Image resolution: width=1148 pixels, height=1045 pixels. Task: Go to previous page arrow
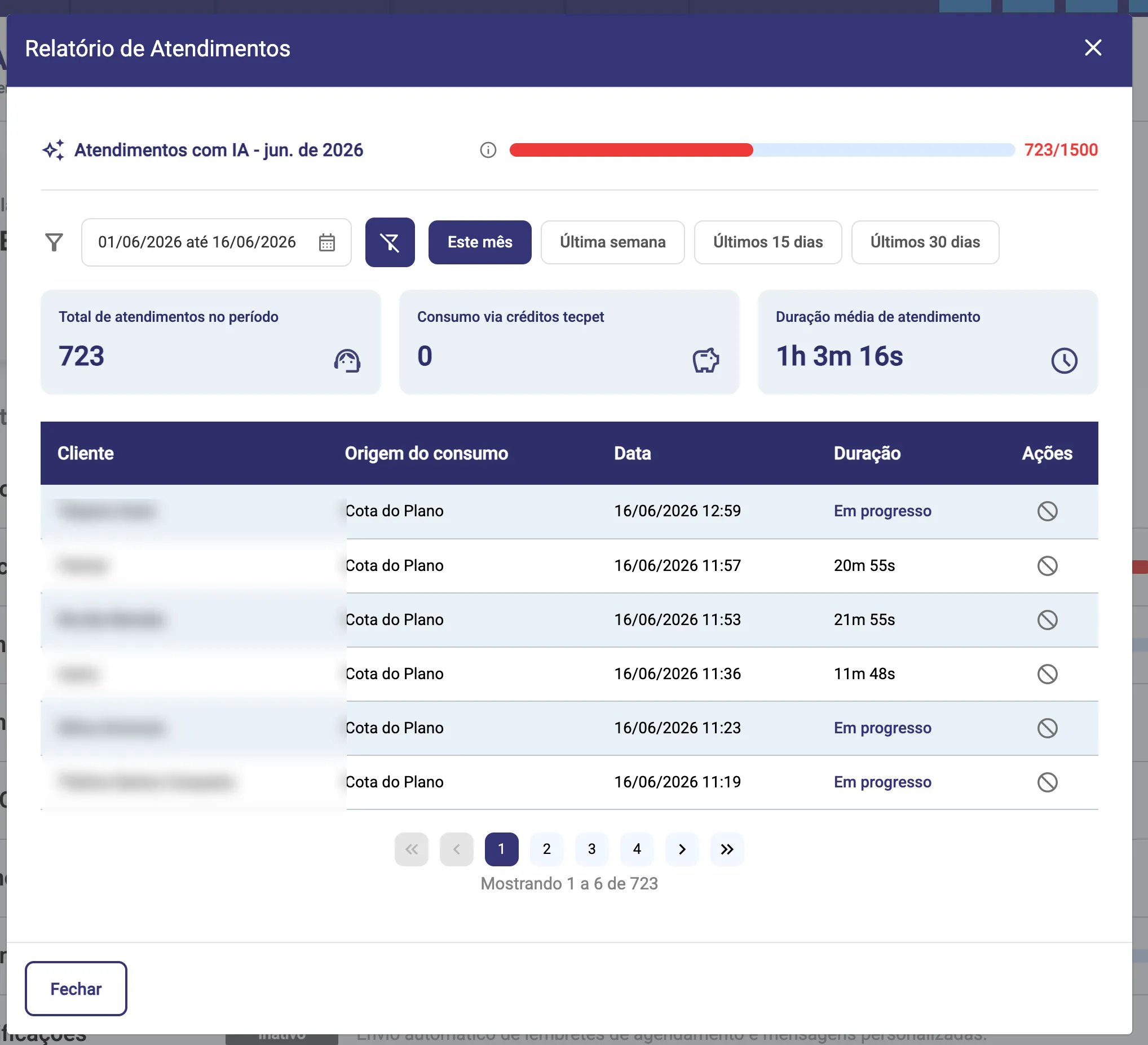[x=456, y=849]
